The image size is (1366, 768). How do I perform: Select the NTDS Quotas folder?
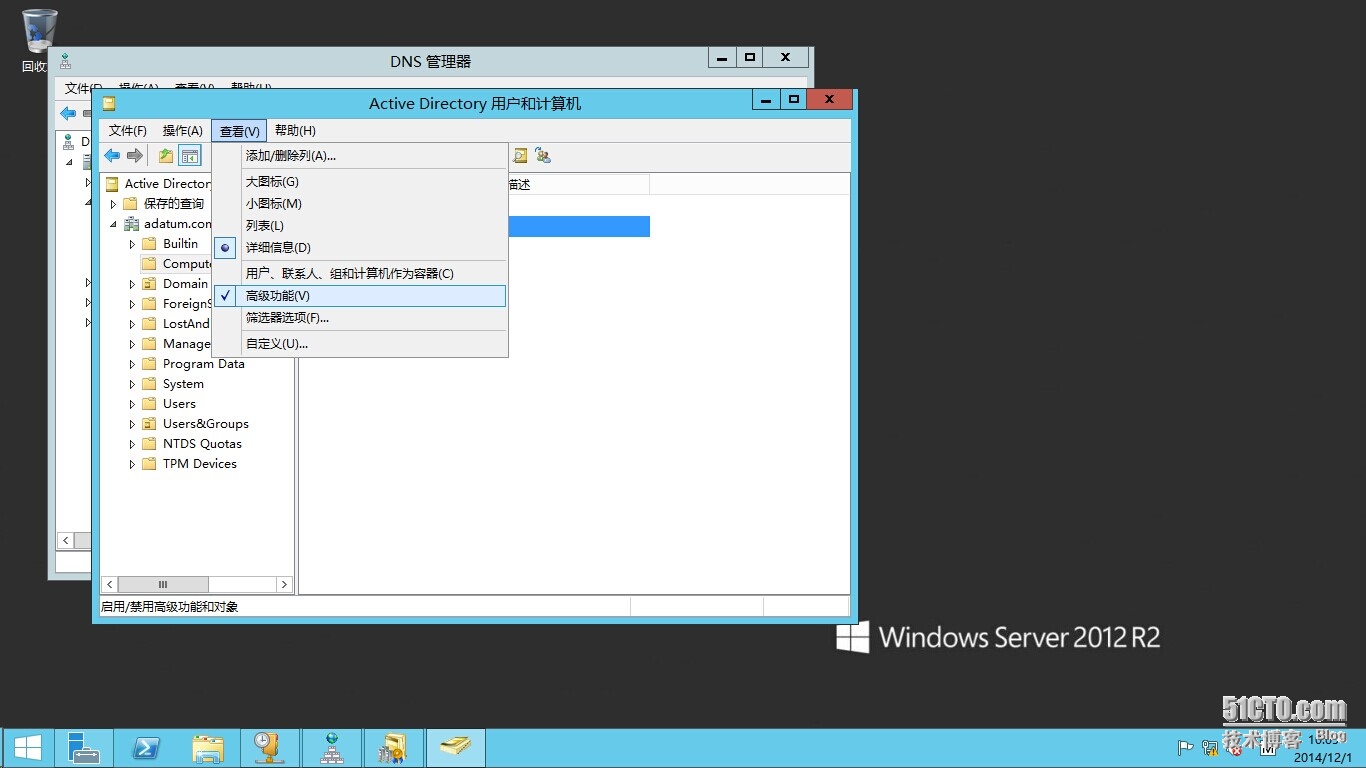tap(202, 444)
